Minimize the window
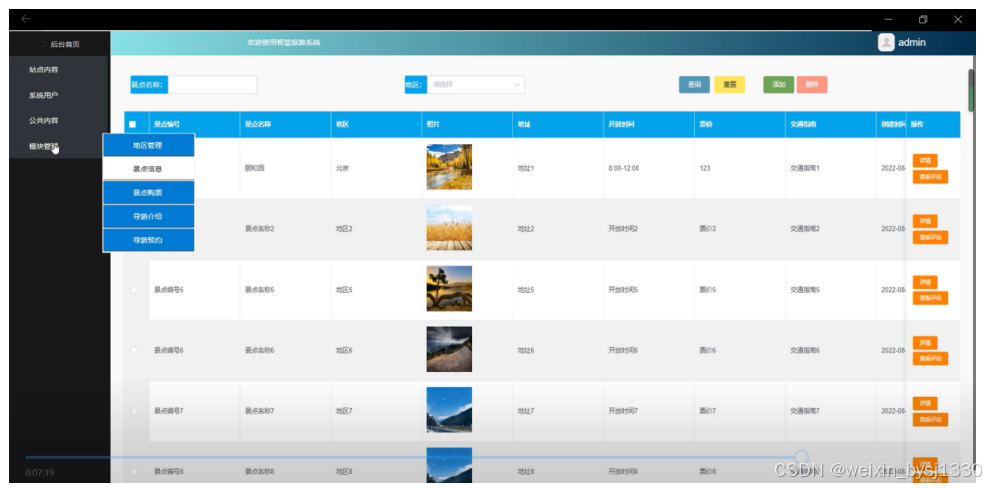This screenshot has height=488, width=986. 888,19
